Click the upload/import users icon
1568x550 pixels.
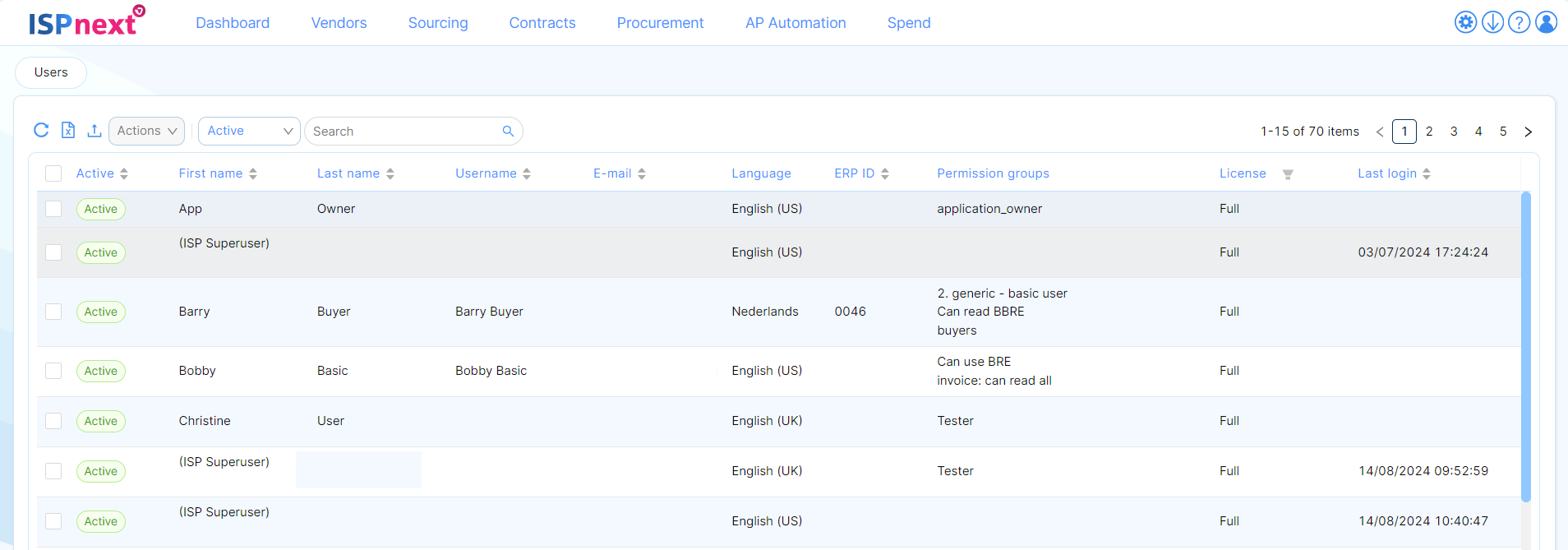[x=95, y=131]
